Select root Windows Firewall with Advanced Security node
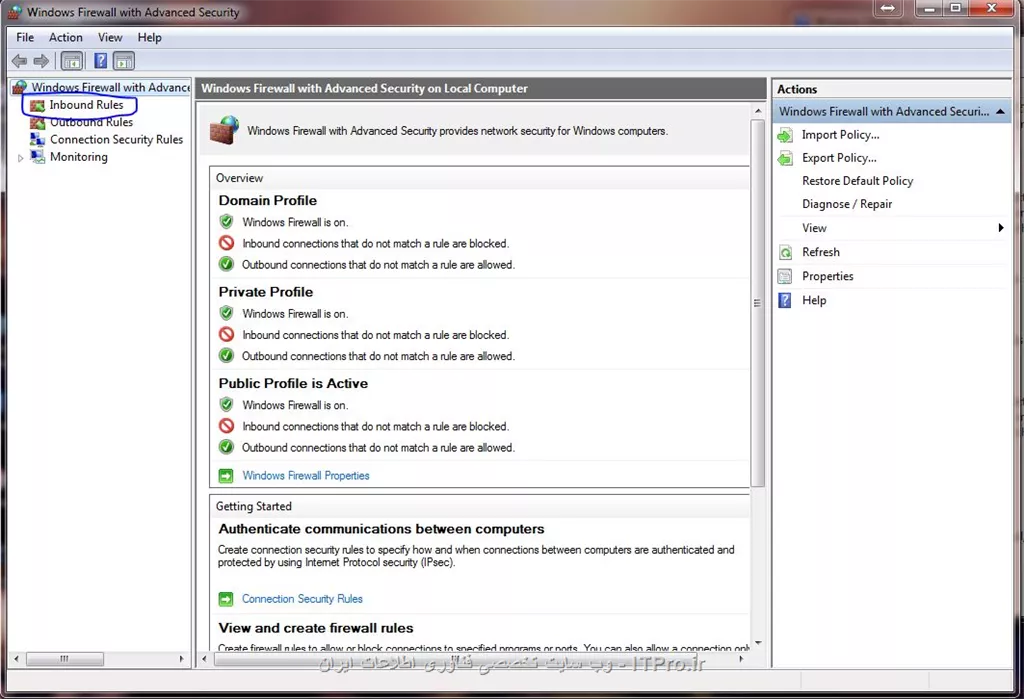The image size is (1024, 699). click(110, 87)
